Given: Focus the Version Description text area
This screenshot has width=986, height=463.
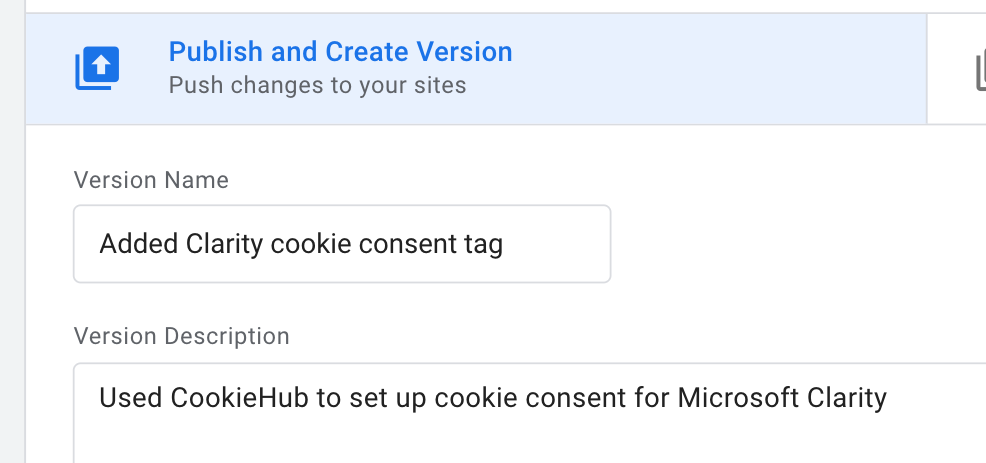Looking at the screenshot, I should point(529,413).
